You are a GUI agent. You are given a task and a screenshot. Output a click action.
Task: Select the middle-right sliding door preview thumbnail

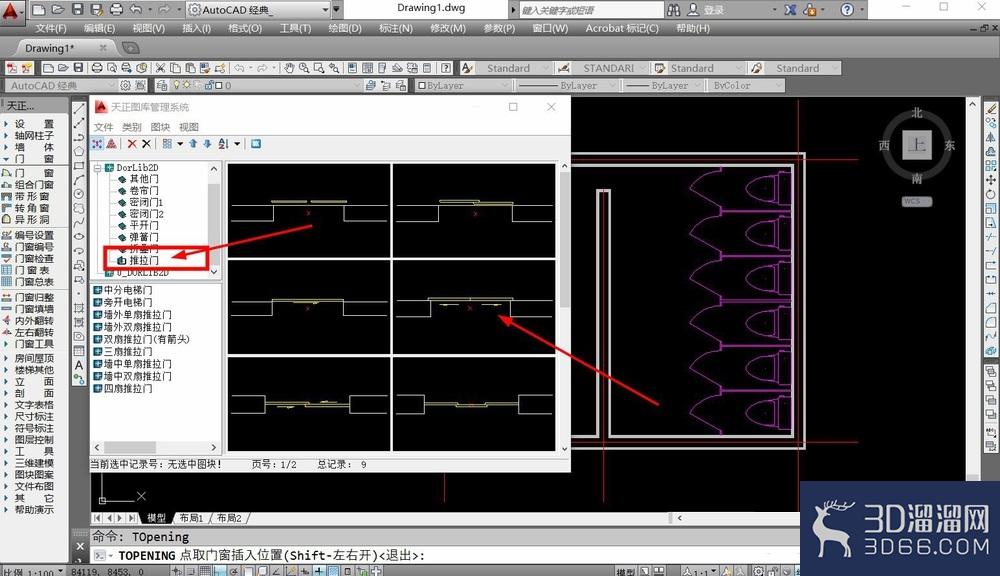point(474,307)
